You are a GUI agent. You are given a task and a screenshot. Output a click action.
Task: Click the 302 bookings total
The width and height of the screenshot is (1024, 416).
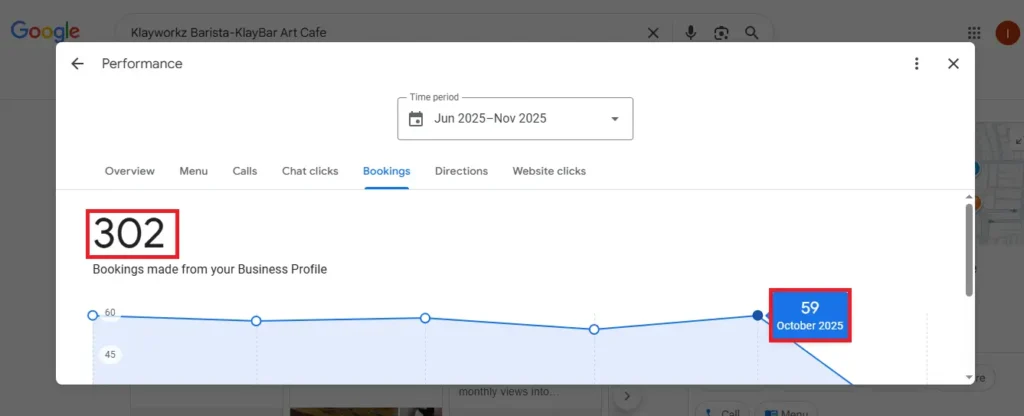(x=129, y=234)
